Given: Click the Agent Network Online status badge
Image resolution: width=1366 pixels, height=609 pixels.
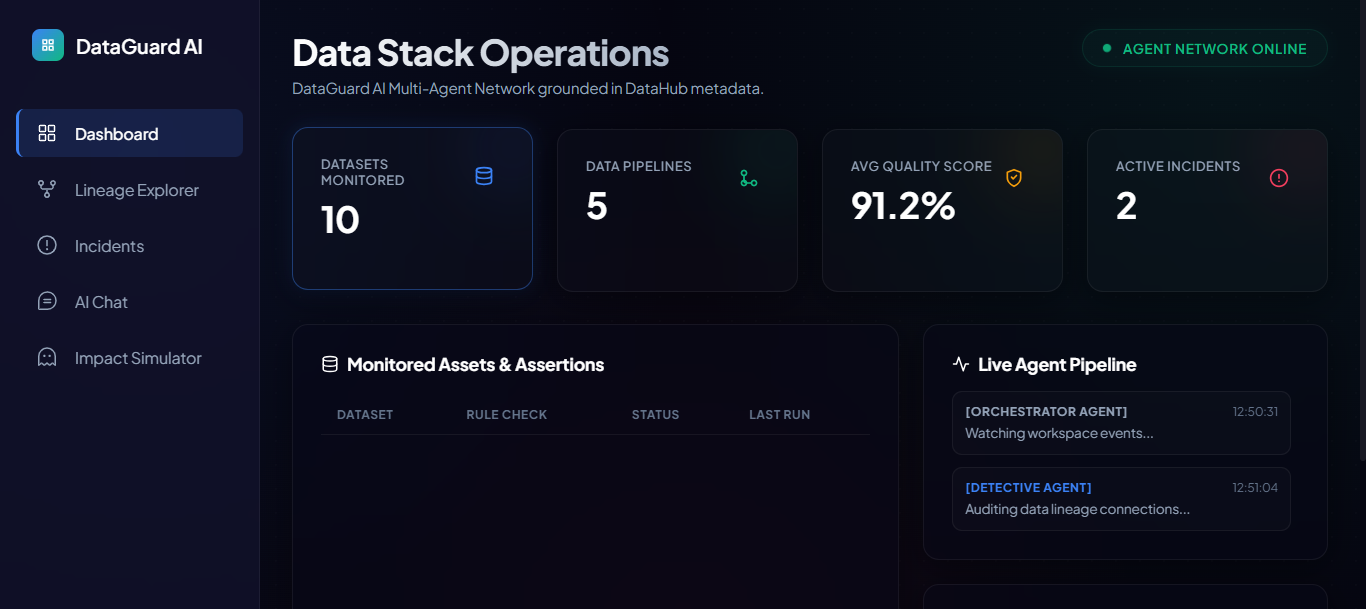Looking at the screenshot, I should pos(1204,48).
